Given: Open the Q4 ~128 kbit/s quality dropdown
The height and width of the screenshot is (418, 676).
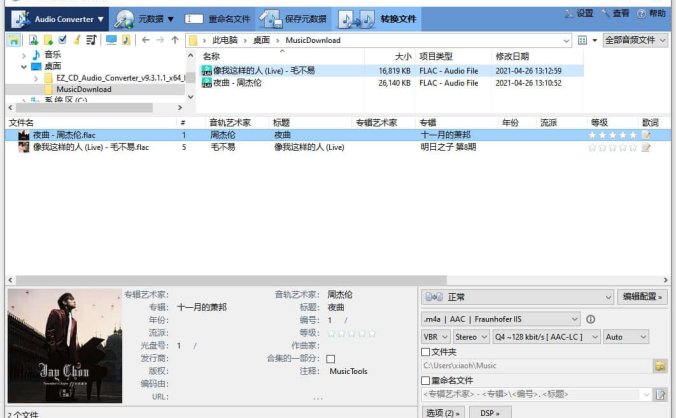Looking at the screenshot, I should pos(546,337).
